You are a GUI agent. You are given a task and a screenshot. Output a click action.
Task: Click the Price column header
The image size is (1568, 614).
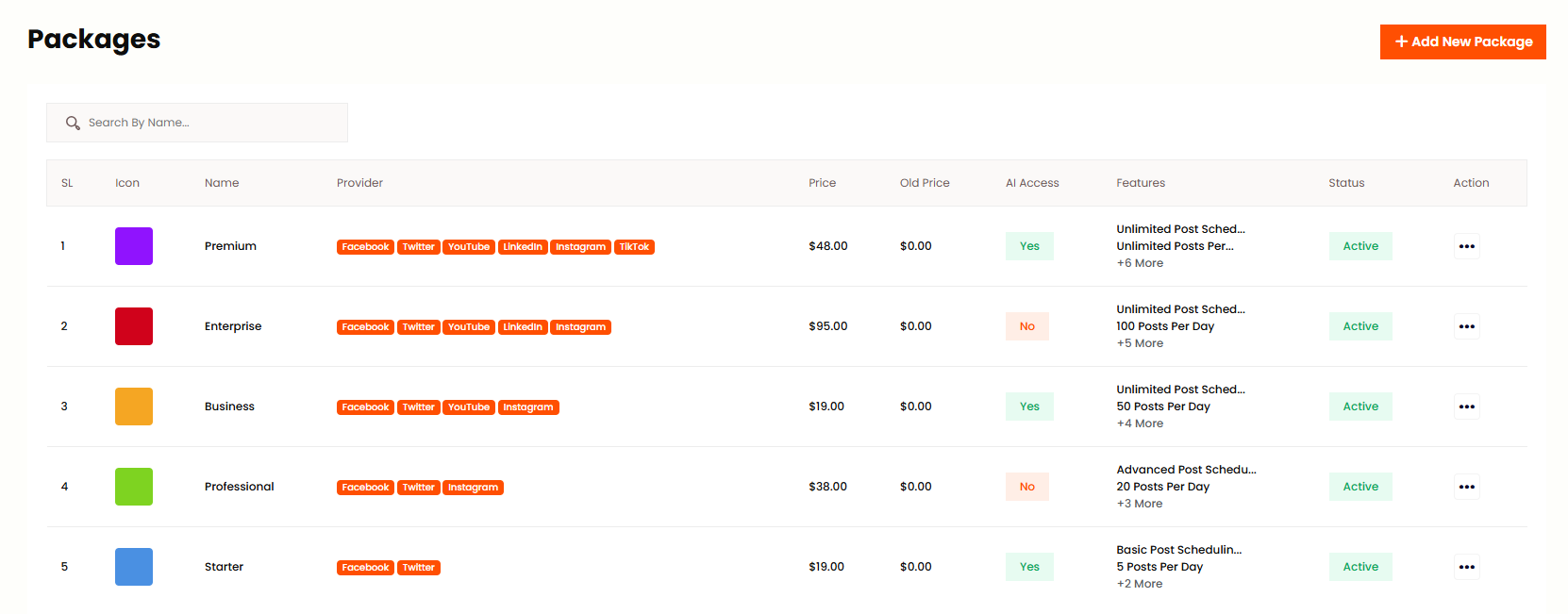coord(822,183)
